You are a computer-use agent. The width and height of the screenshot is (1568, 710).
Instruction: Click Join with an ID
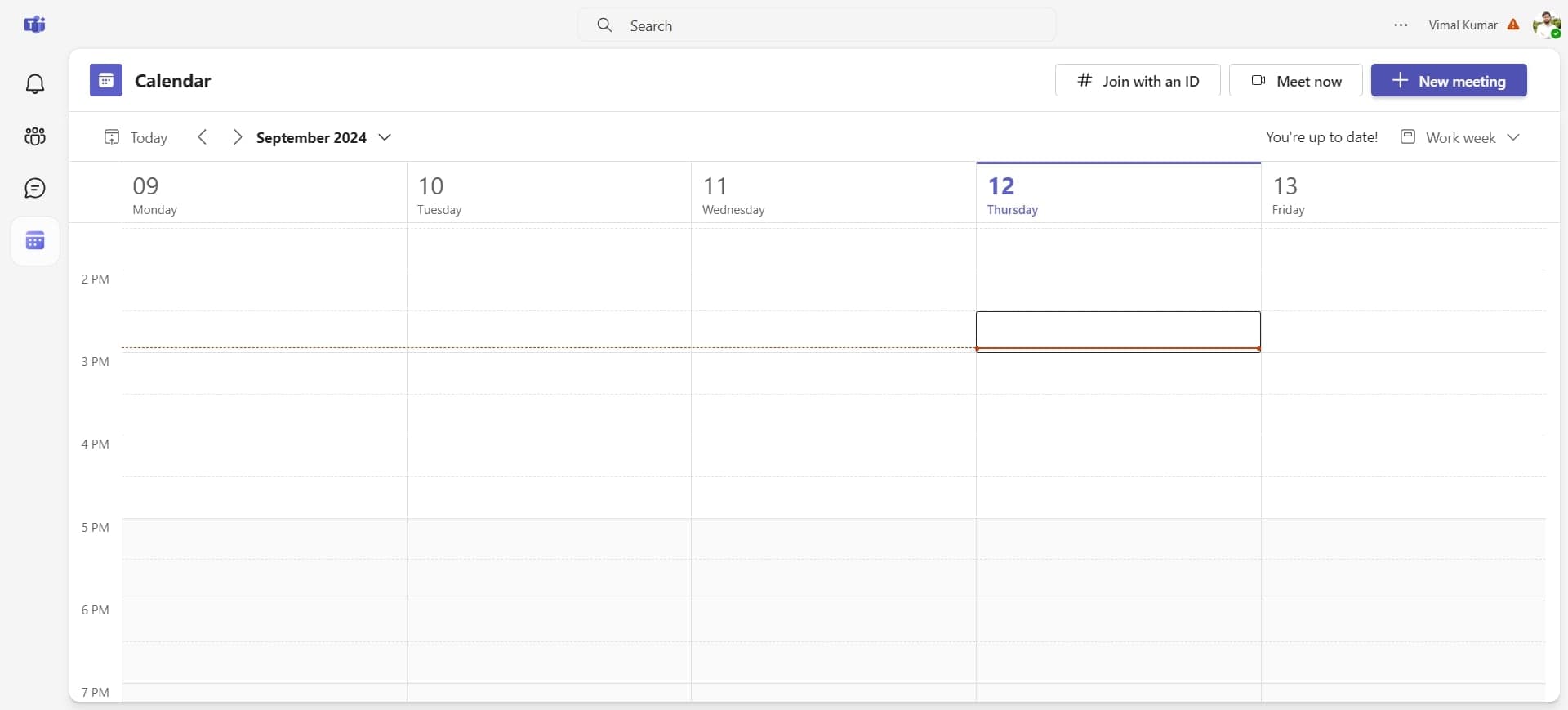[x=1137, y=81]
